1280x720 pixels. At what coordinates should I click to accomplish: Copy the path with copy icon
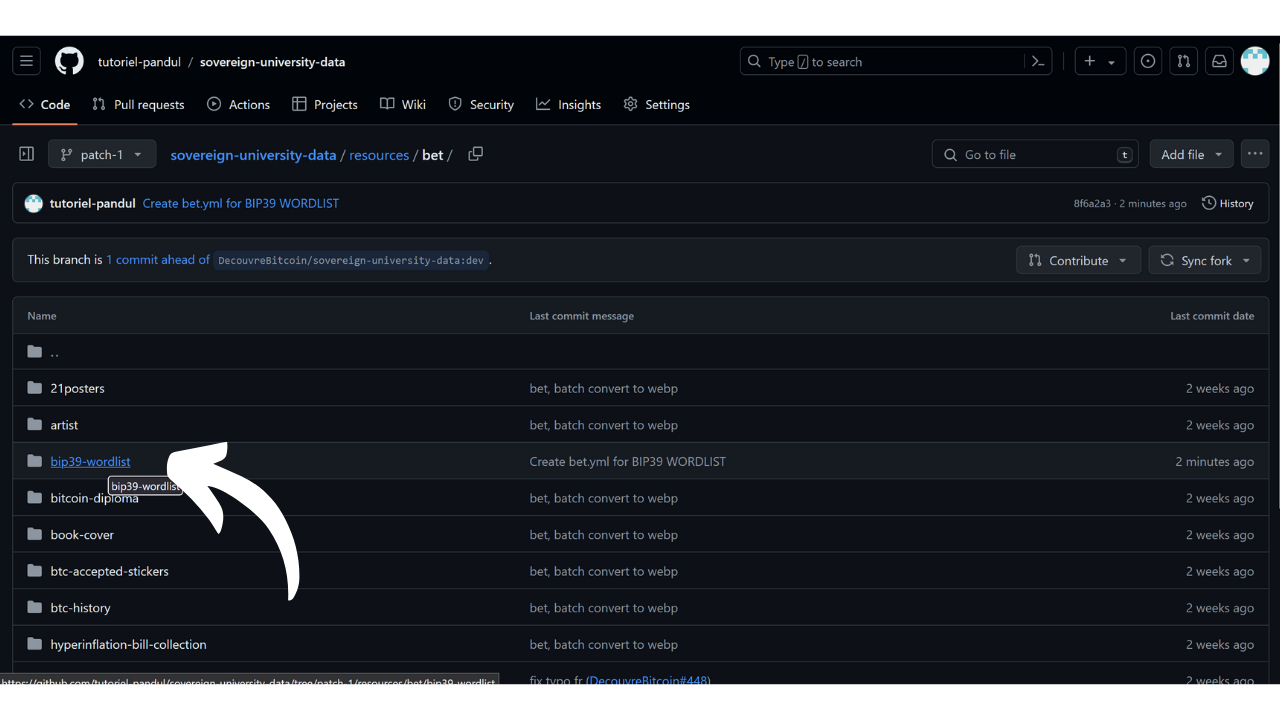click(x=476, y=154)
